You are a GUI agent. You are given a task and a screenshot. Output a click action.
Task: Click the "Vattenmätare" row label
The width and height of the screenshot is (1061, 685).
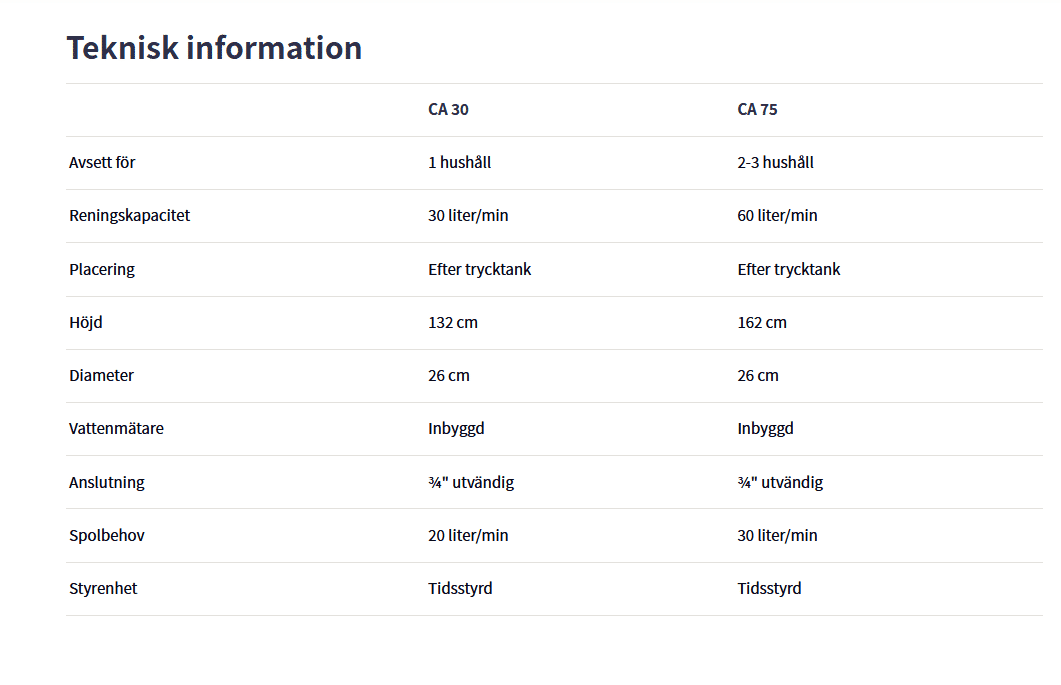point(116,429)
